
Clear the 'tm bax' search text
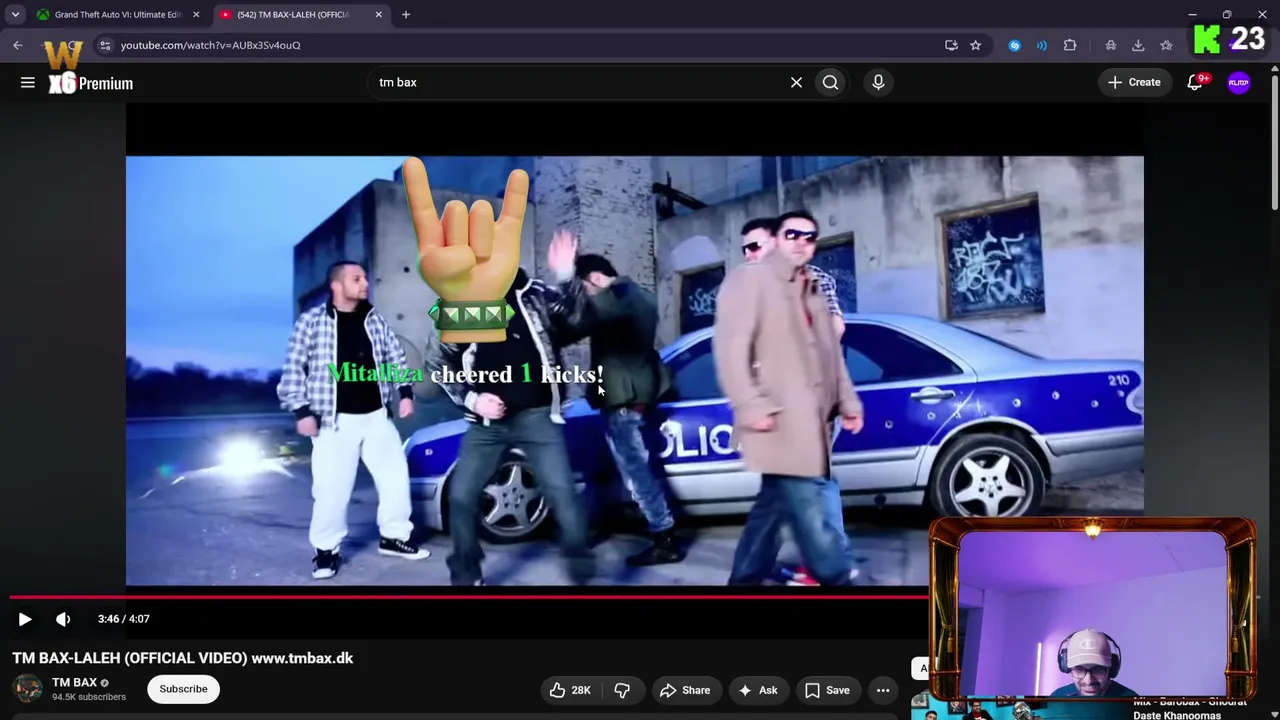pyautogui.click(x=796, y=83)
